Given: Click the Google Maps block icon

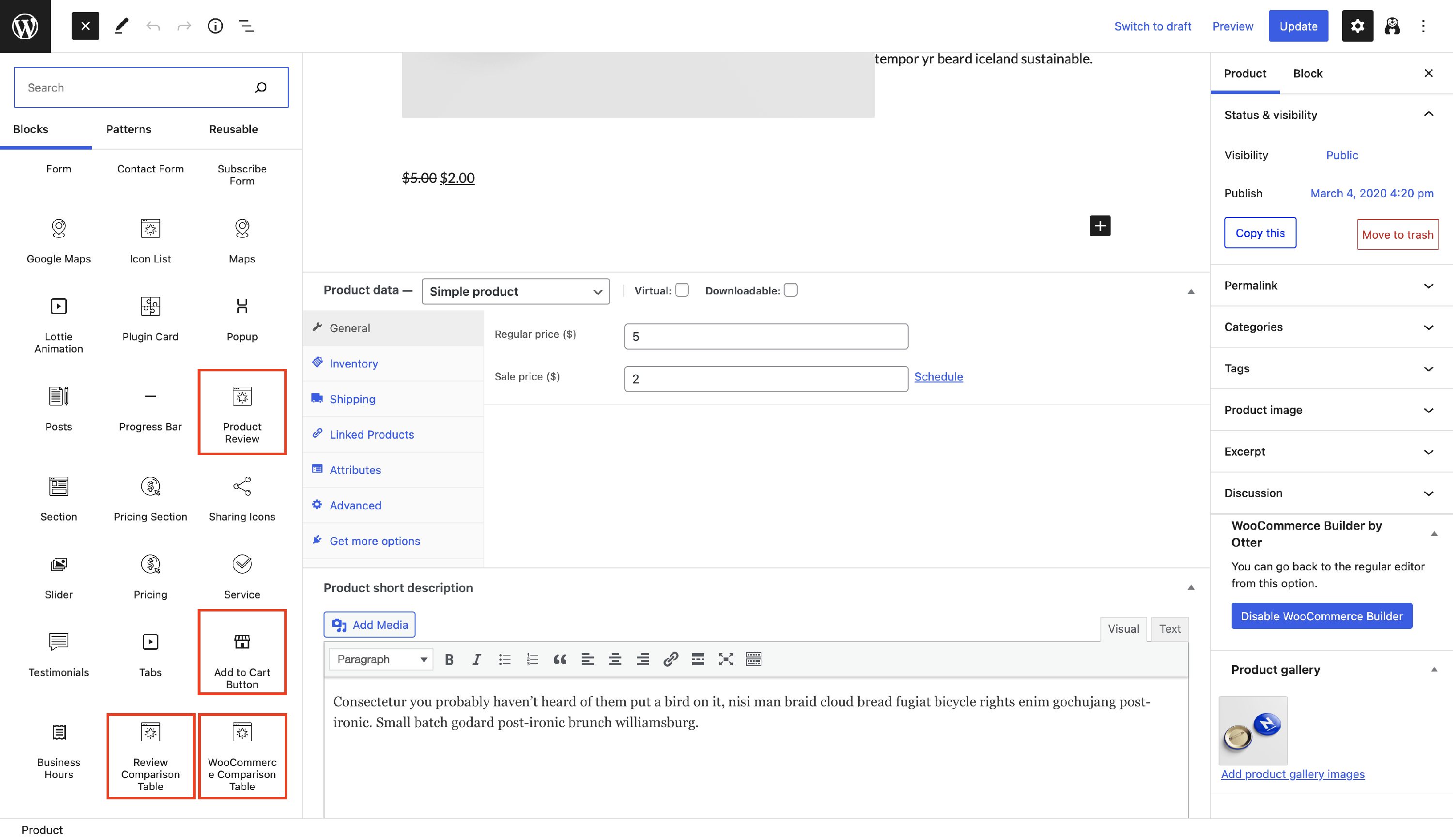Looking at the screenshot, I should [58, 229].
